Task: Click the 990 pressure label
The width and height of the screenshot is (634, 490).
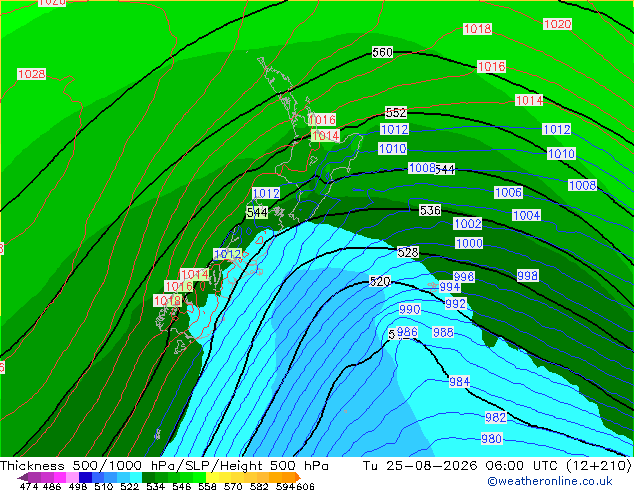Action: [410, 309]
